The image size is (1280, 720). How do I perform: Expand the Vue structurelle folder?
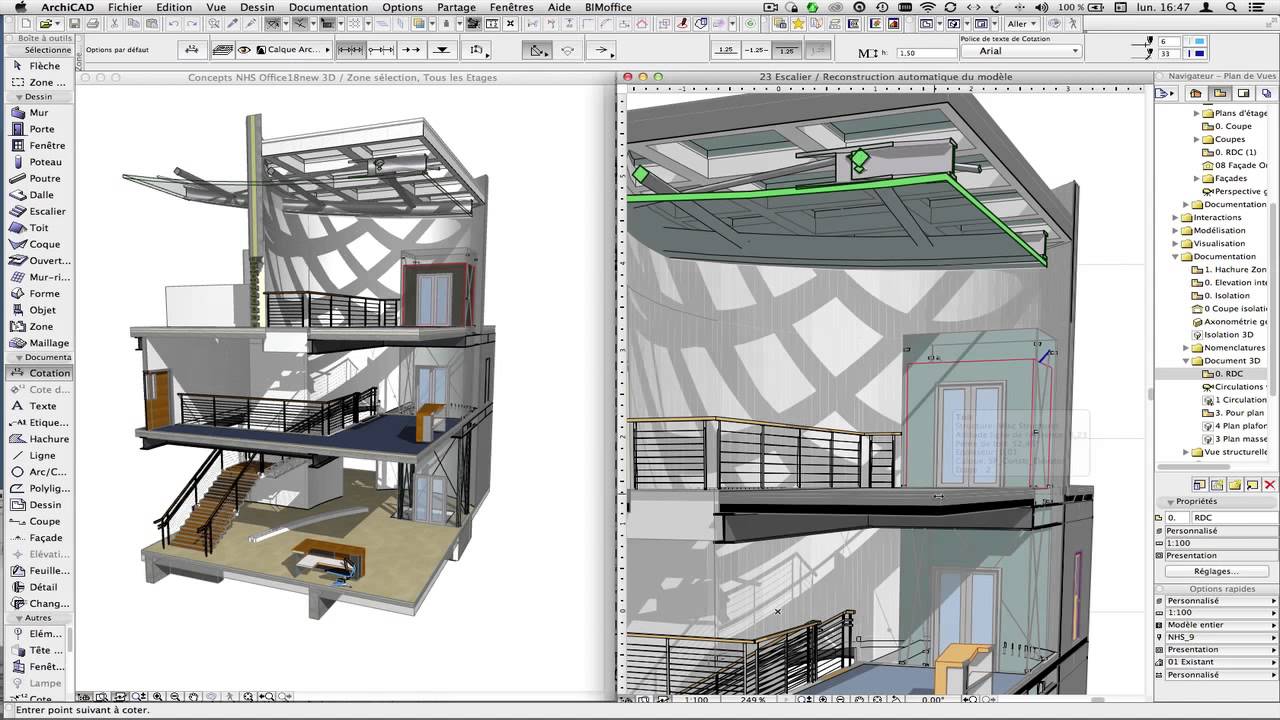(x=1187, y=452)
